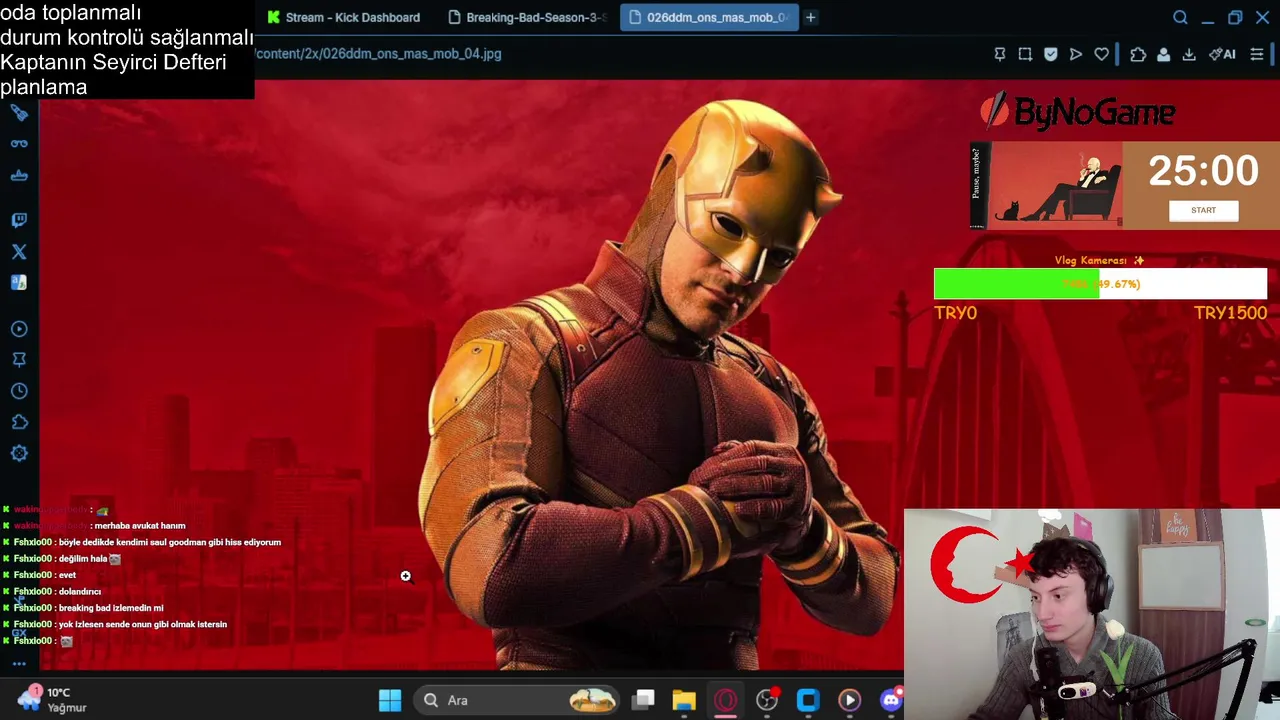Open extensions puzzle icon in sidebar

(x=19, y=422)
